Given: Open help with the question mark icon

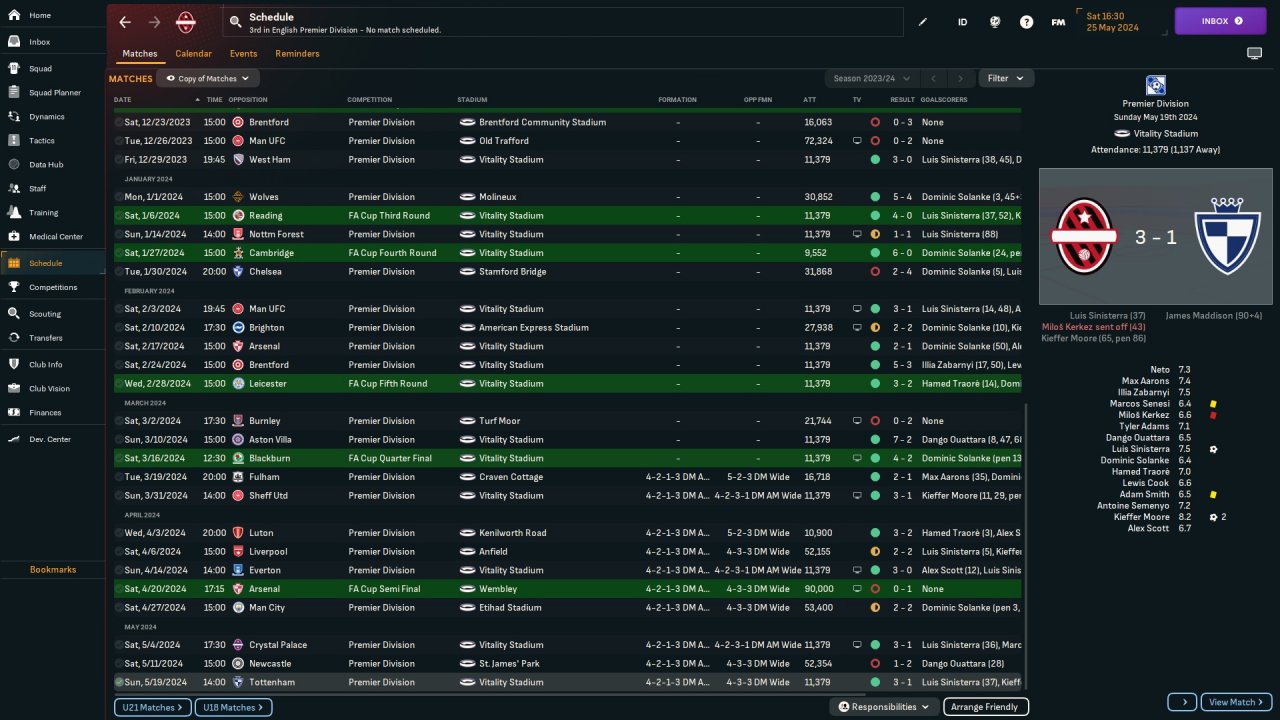Looking at the screenshot, I should (x=1026, y=22).
